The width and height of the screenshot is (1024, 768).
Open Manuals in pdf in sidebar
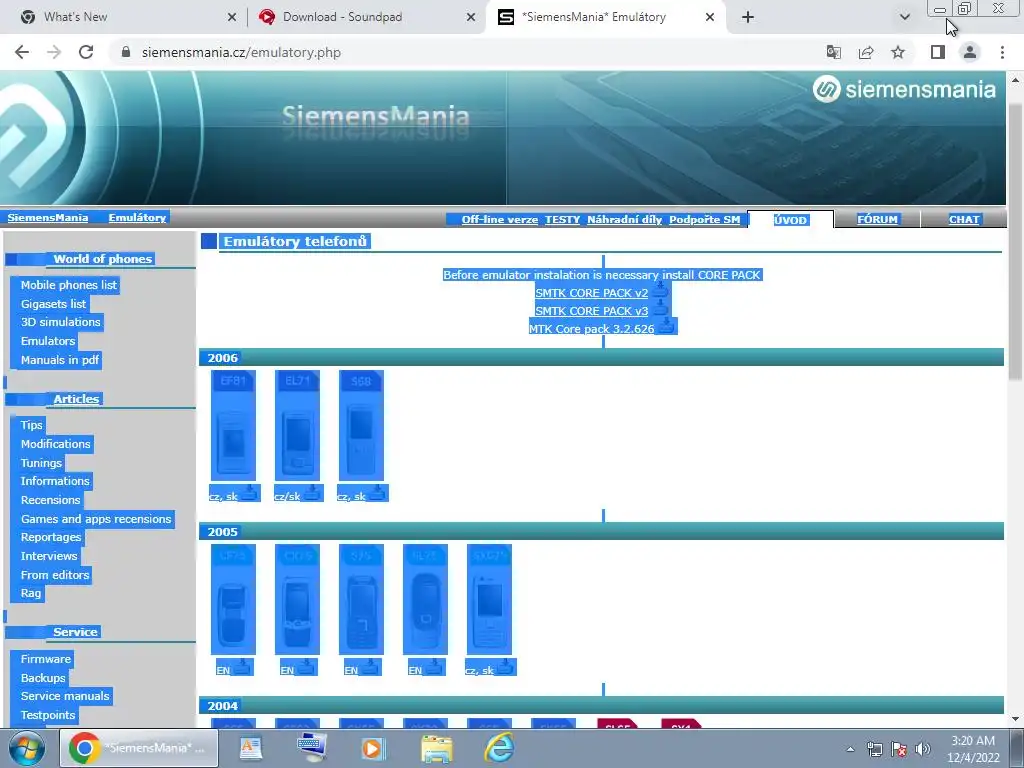[59, 360]
